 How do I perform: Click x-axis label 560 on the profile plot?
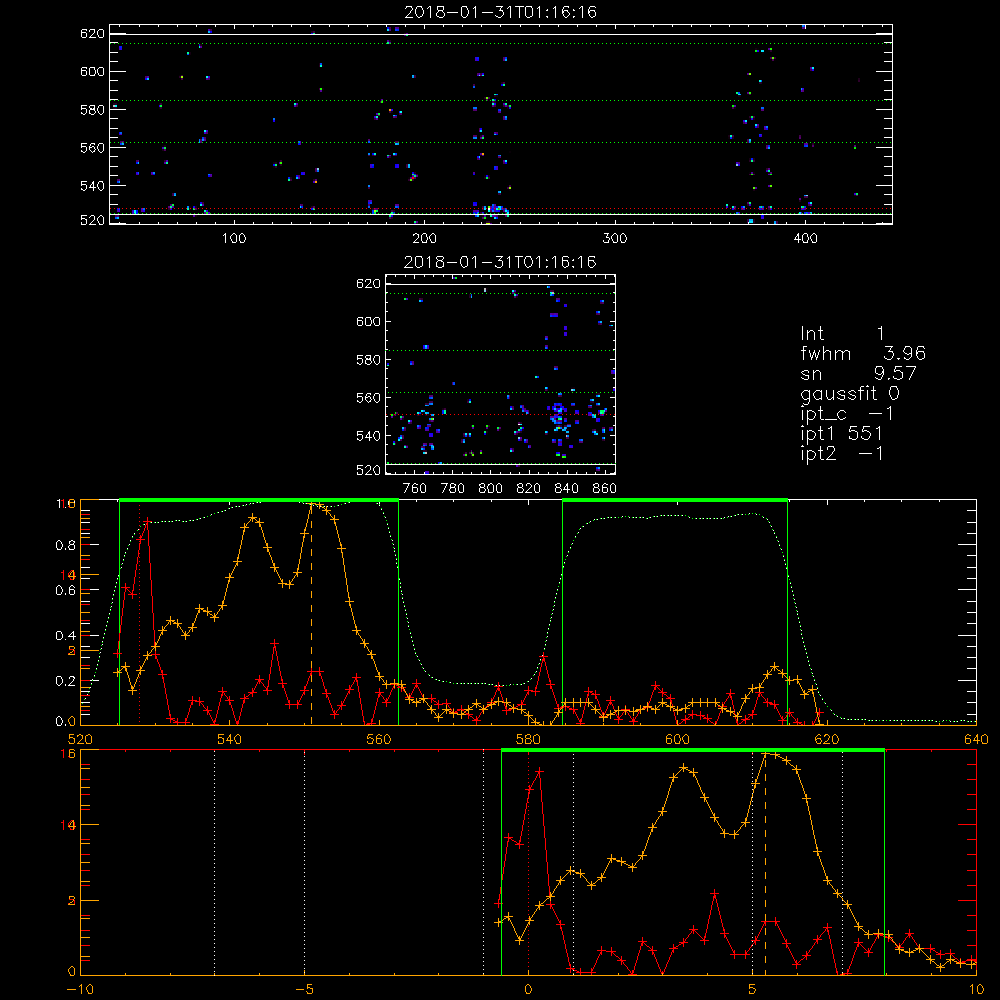pyautogui.click(x=379, y=739)
